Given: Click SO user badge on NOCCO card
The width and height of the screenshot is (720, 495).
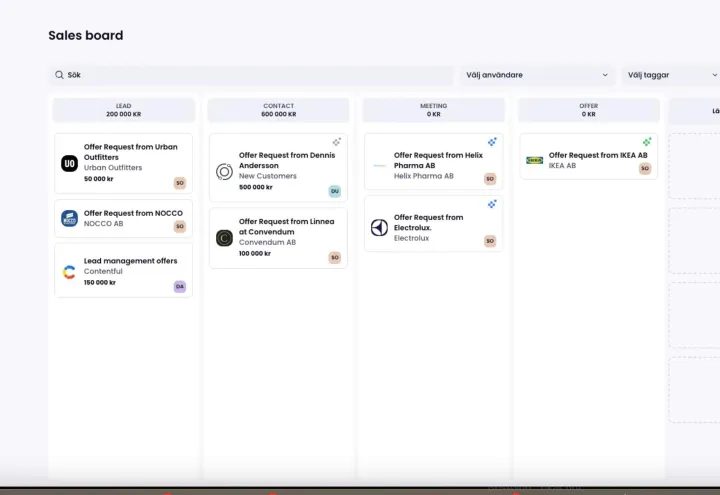Looking at the screenshot, I should point(180,226).
